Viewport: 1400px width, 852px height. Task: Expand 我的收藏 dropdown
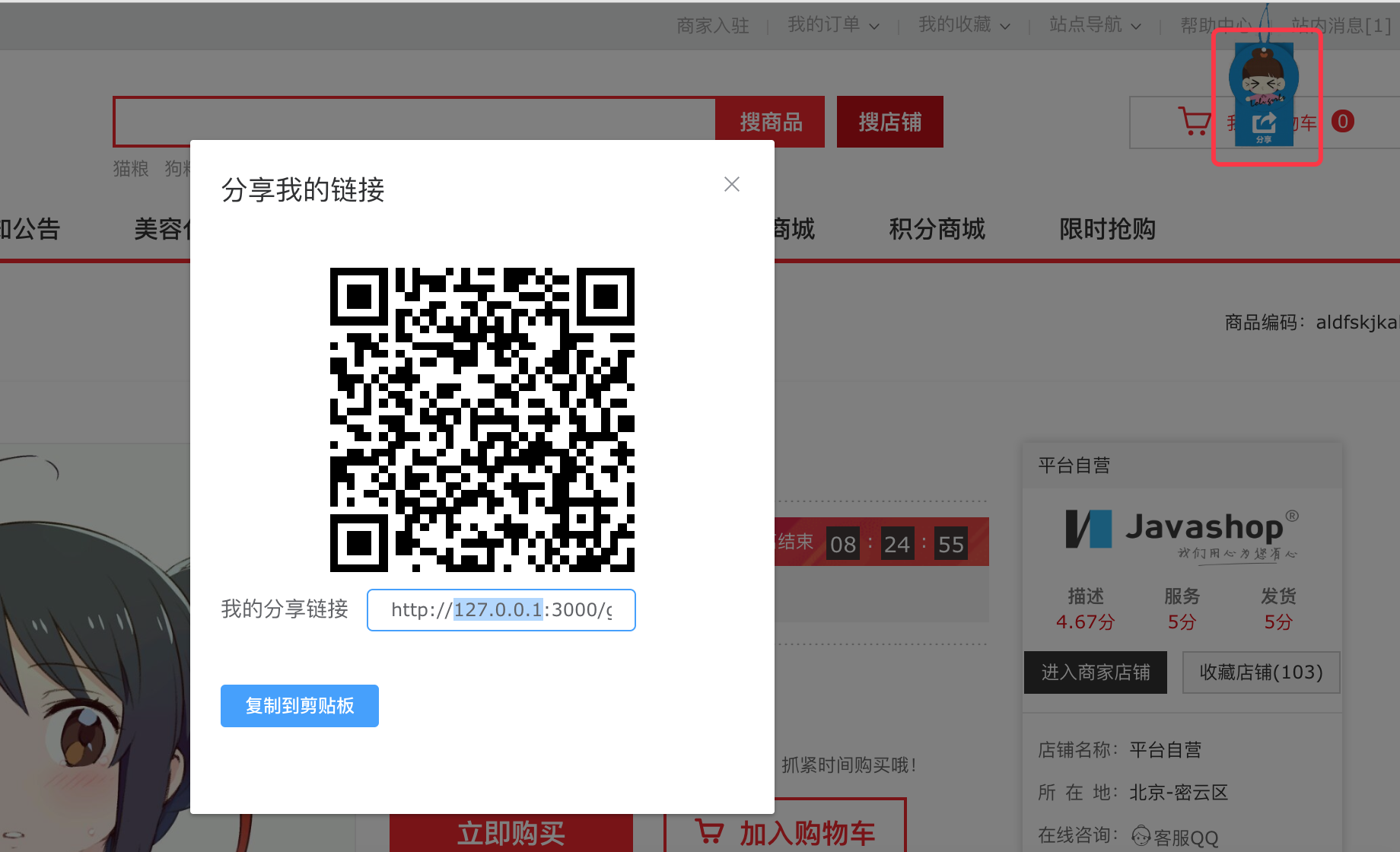click(x=964, y=25)
